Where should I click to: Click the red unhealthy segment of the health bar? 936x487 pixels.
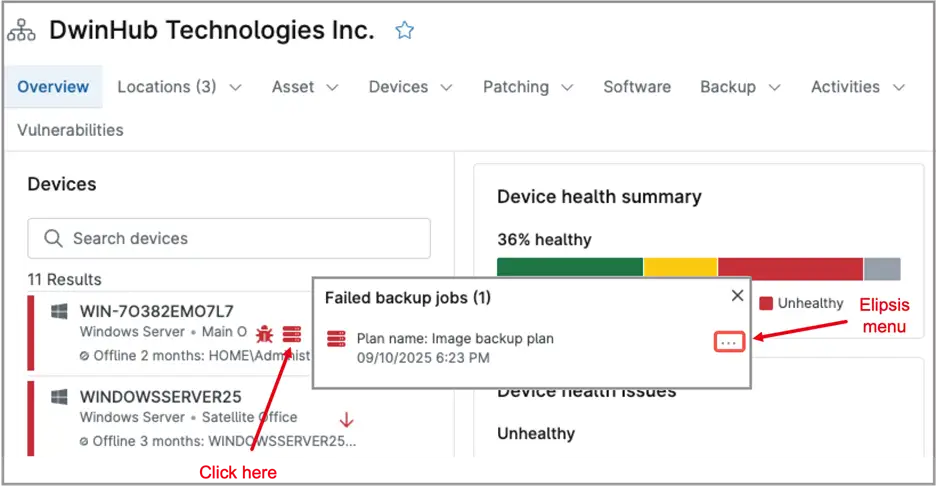(x=790, y=269)
